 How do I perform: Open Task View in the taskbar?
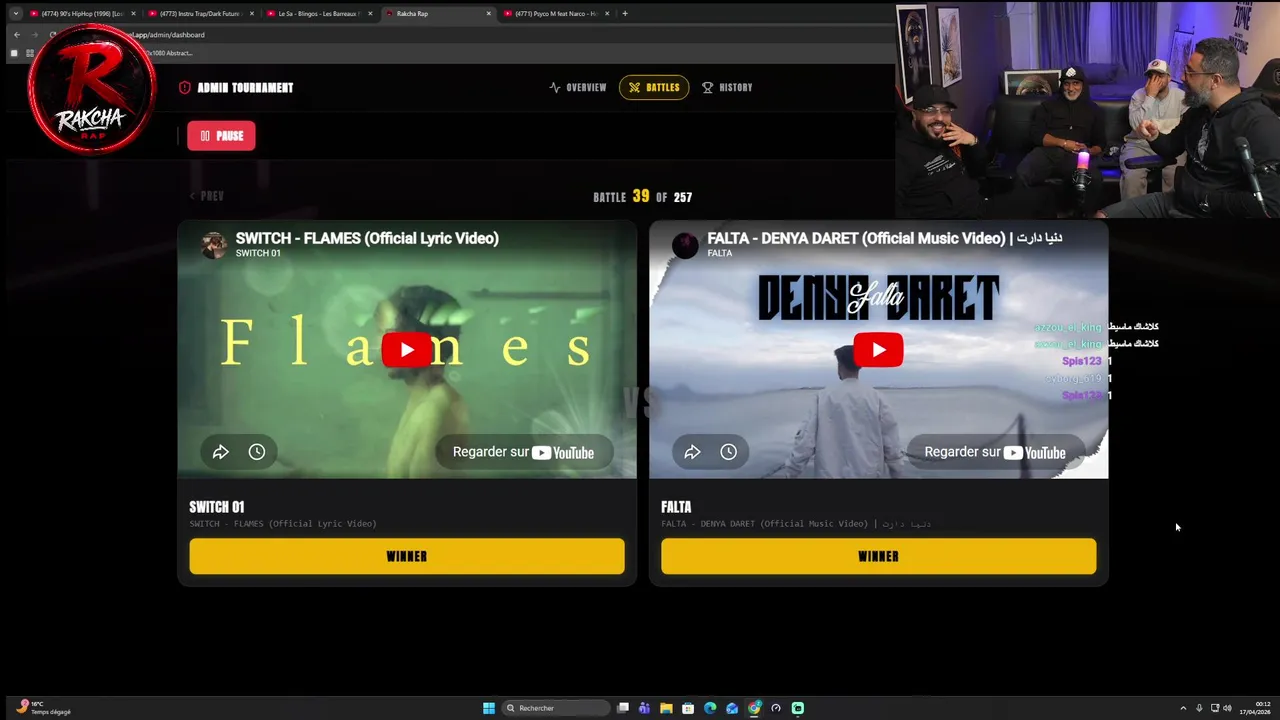tap(623, 708)
